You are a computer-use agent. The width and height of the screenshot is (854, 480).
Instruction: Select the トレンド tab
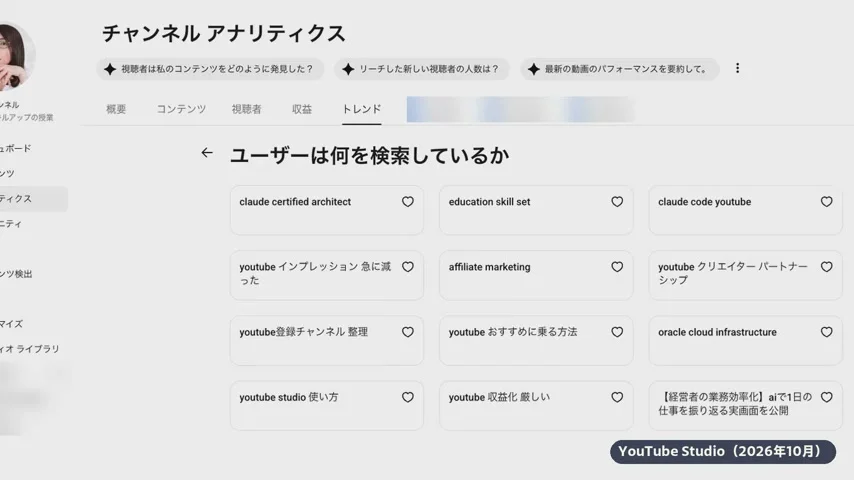tap(362, 109)
